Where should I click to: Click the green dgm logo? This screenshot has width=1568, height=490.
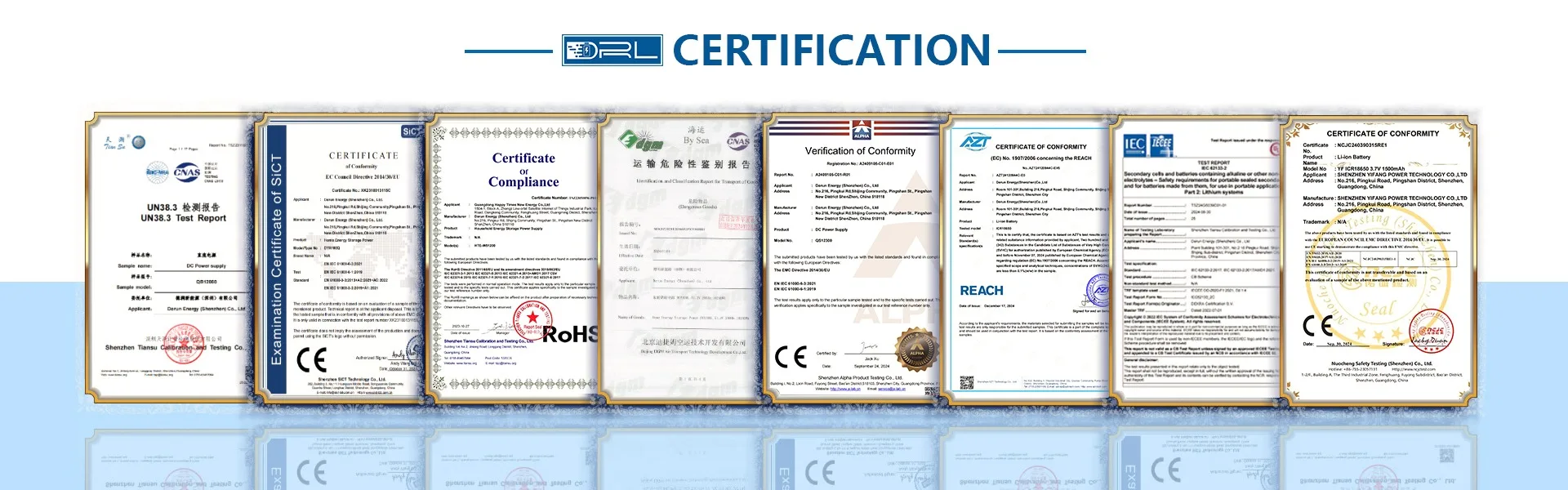tap(639, 142)
